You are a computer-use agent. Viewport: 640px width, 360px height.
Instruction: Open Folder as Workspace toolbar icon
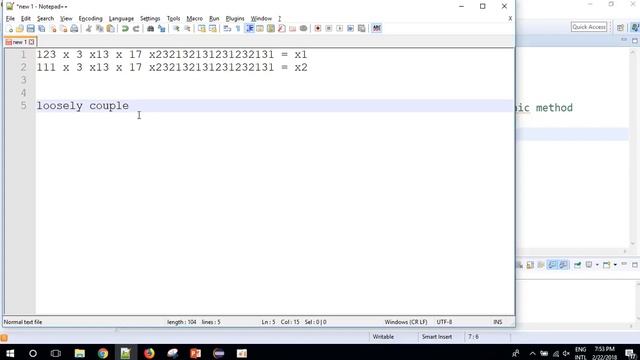pos(292,29)
